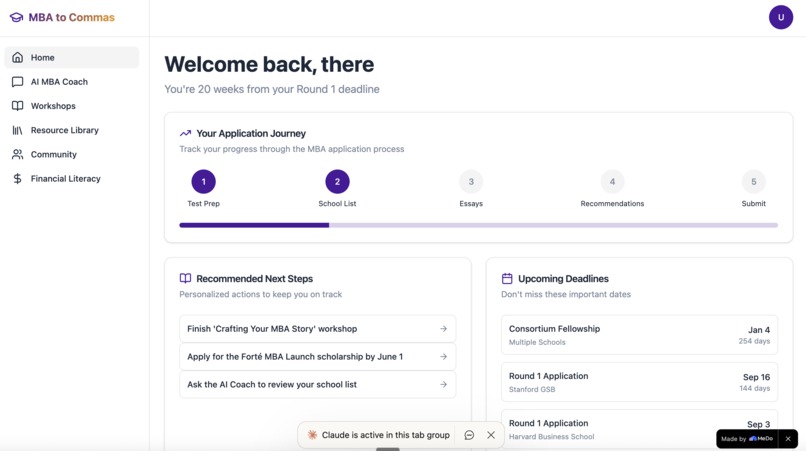
Task: Click 'Don't miss these important dates' subtitle
Action: pyautogui.click(x=566, y=294)
